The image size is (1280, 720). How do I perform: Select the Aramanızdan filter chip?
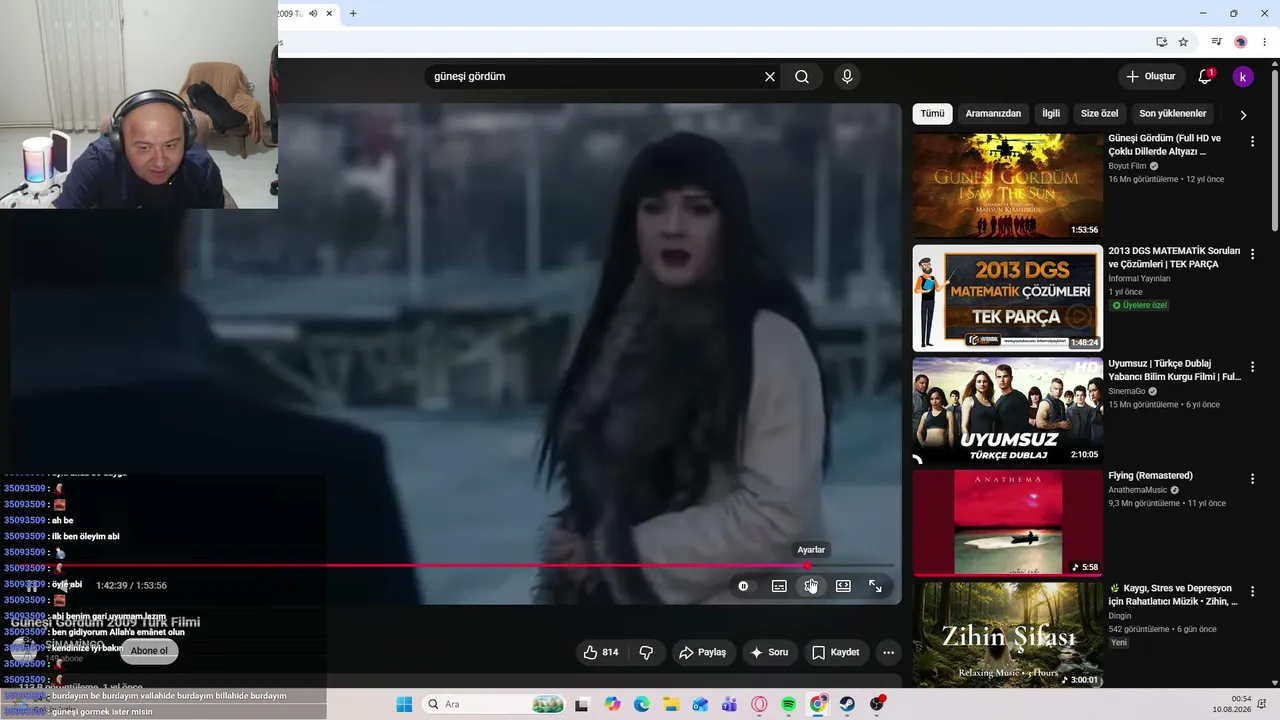(x=993, y=114)
